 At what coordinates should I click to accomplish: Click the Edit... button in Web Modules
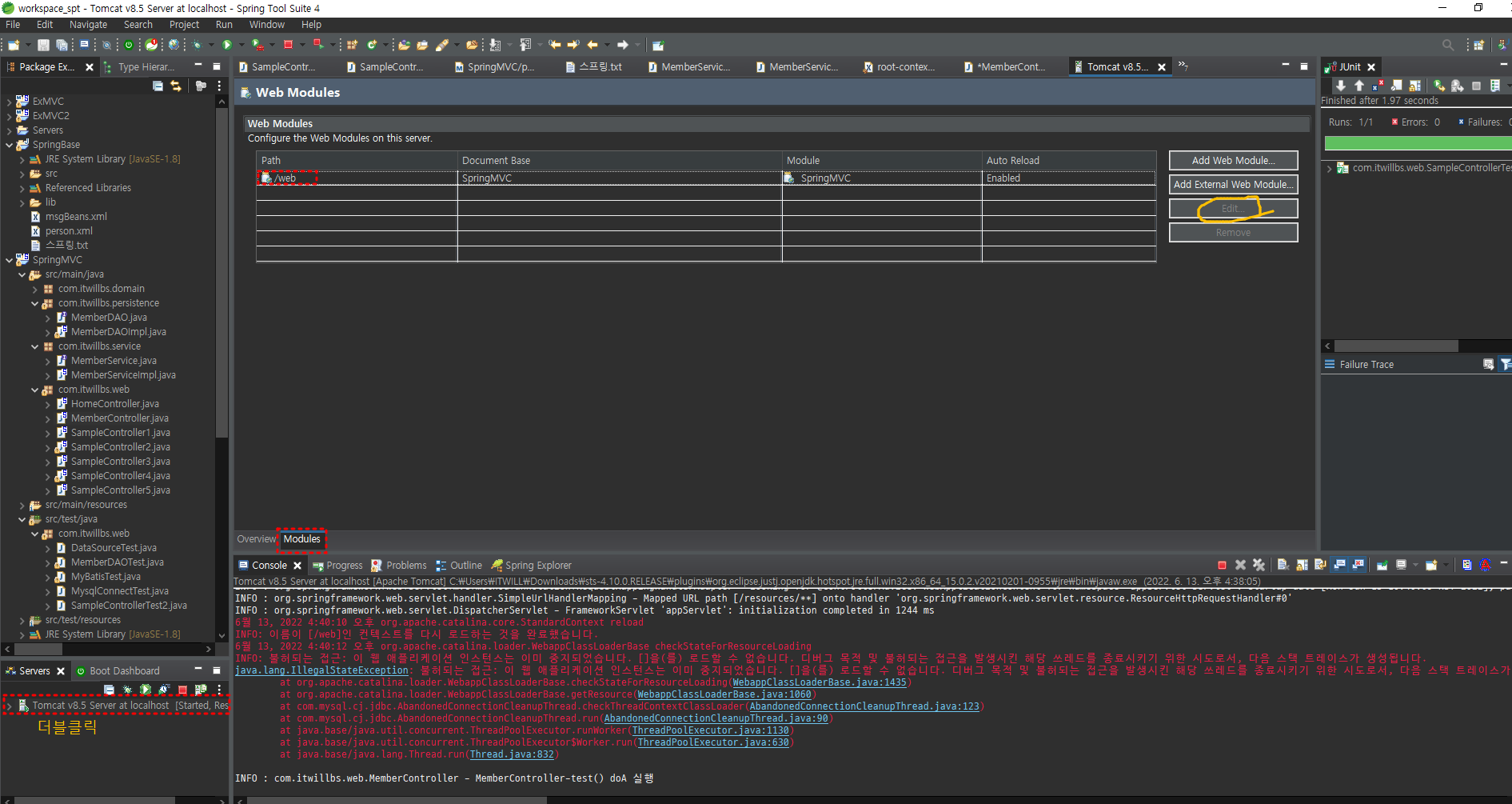[x=1233, y=209]
